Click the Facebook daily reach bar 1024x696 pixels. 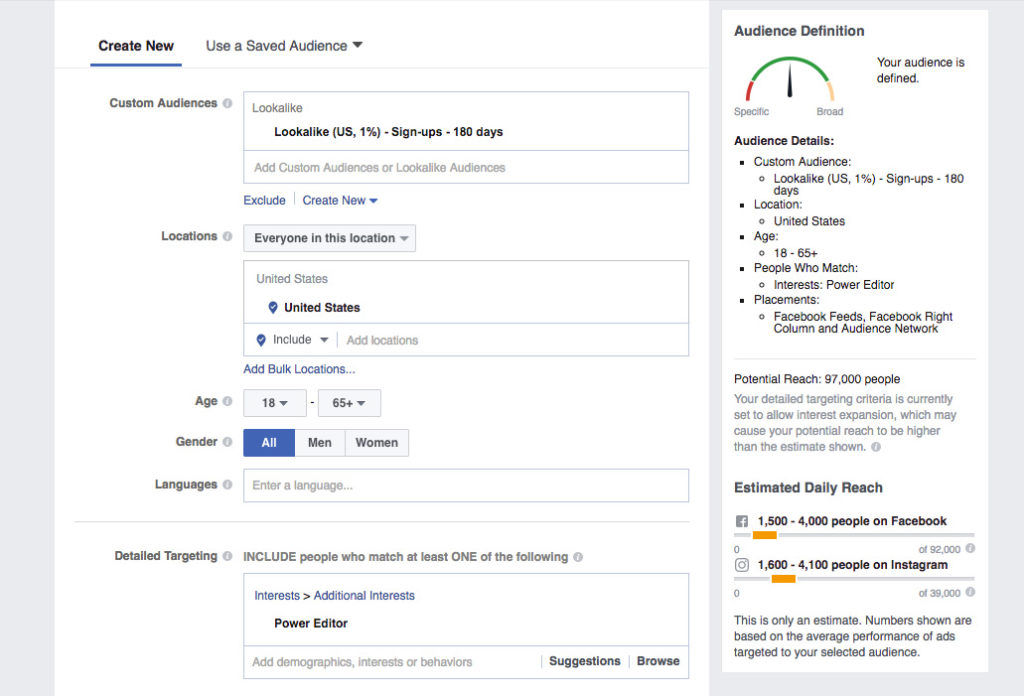pyautogui.click(x=854, y=535)
